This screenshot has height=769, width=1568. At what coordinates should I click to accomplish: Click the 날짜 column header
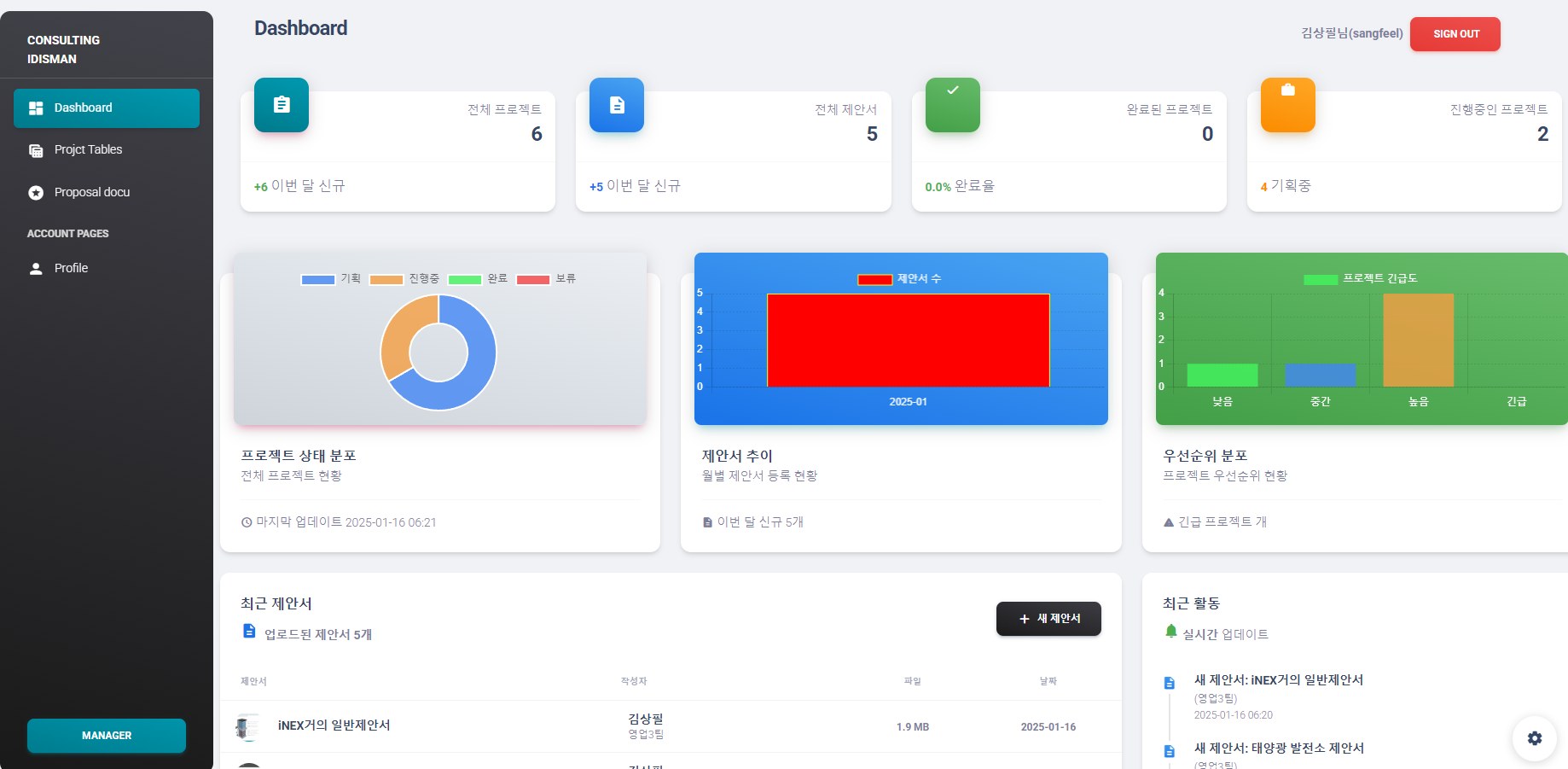coord(1048,681)
